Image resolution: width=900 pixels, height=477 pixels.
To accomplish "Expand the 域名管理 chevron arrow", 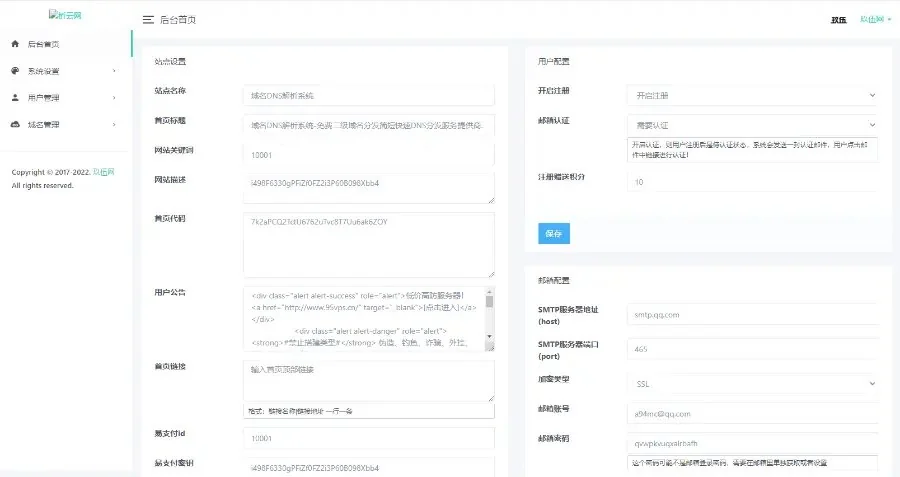I will (x=114, y=125).
